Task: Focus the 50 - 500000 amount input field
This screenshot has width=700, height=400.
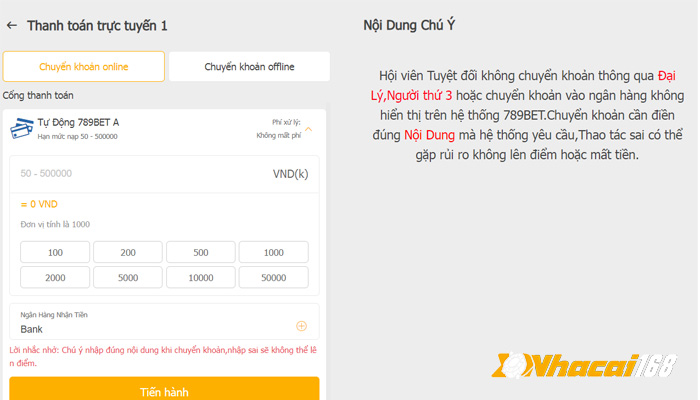Action: pyautogui.click(x=164, y=174)
